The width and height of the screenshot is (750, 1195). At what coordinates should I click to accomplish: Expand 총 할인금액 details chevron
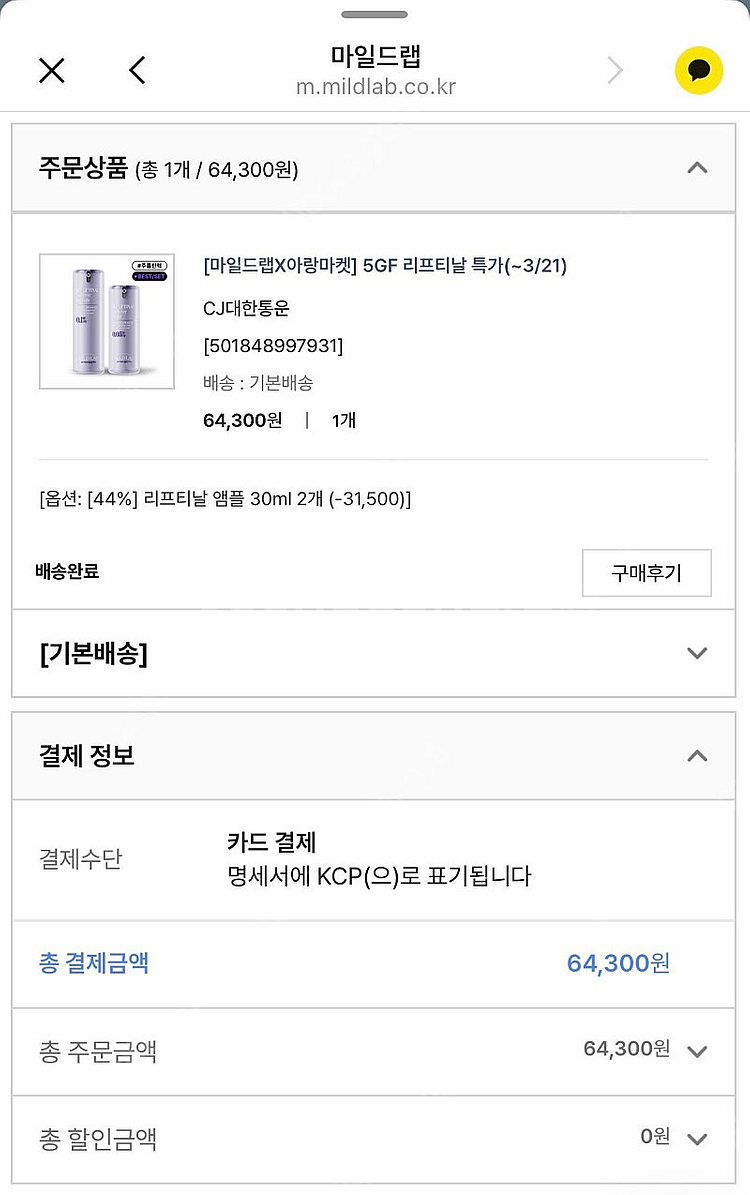pyautogui.click(x=697, y=1139)
